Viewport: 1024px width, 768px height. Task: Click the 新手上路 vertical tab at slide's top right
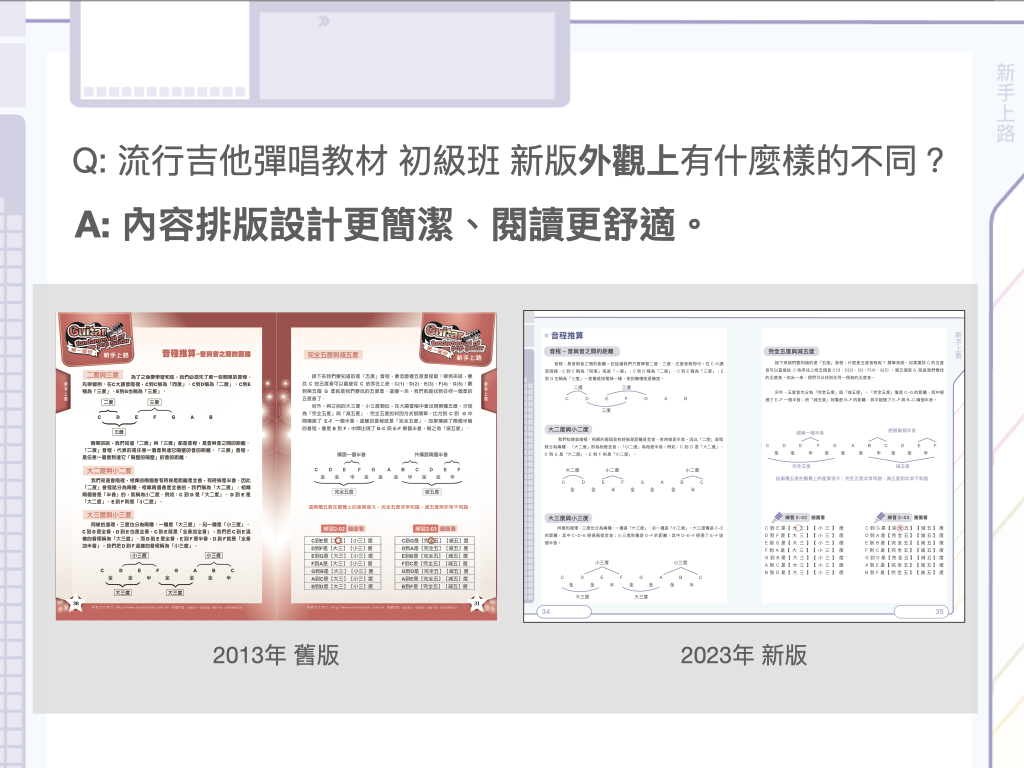click(x=1004, y=103)
